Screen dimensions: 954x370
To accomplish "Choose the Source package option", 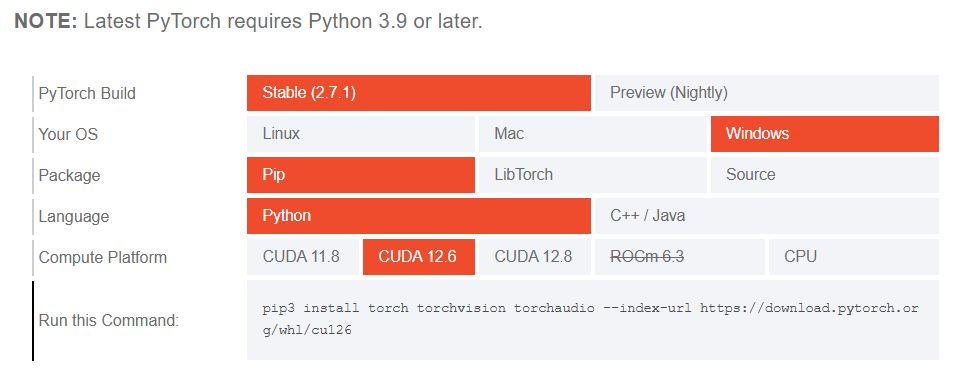I will [825, 175].
